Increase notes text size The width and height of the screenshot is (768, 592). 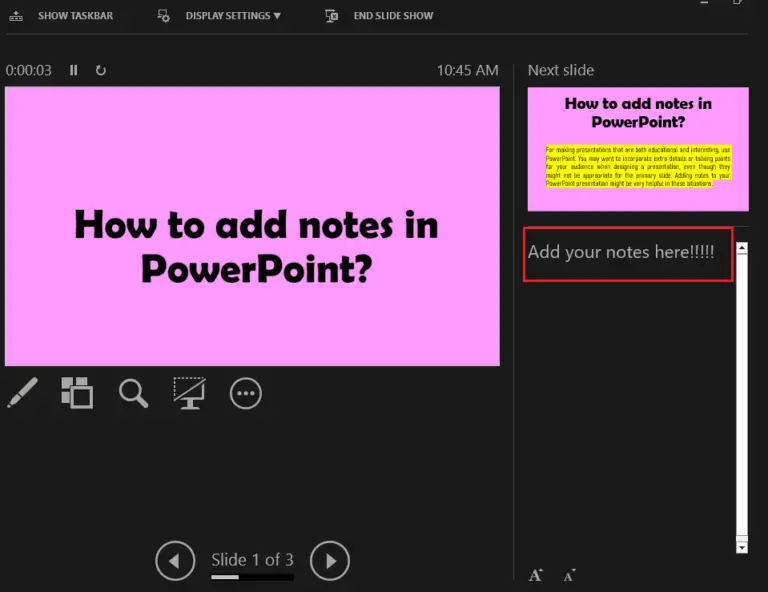click(536, 575)
